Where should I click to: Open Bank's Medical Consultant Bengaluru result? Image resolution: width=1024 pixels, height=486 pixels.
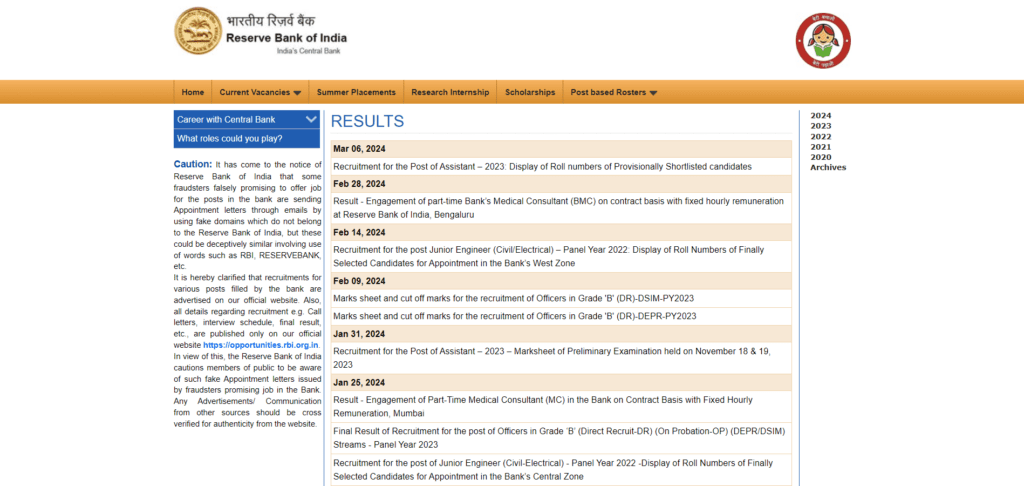coord(558,208)
